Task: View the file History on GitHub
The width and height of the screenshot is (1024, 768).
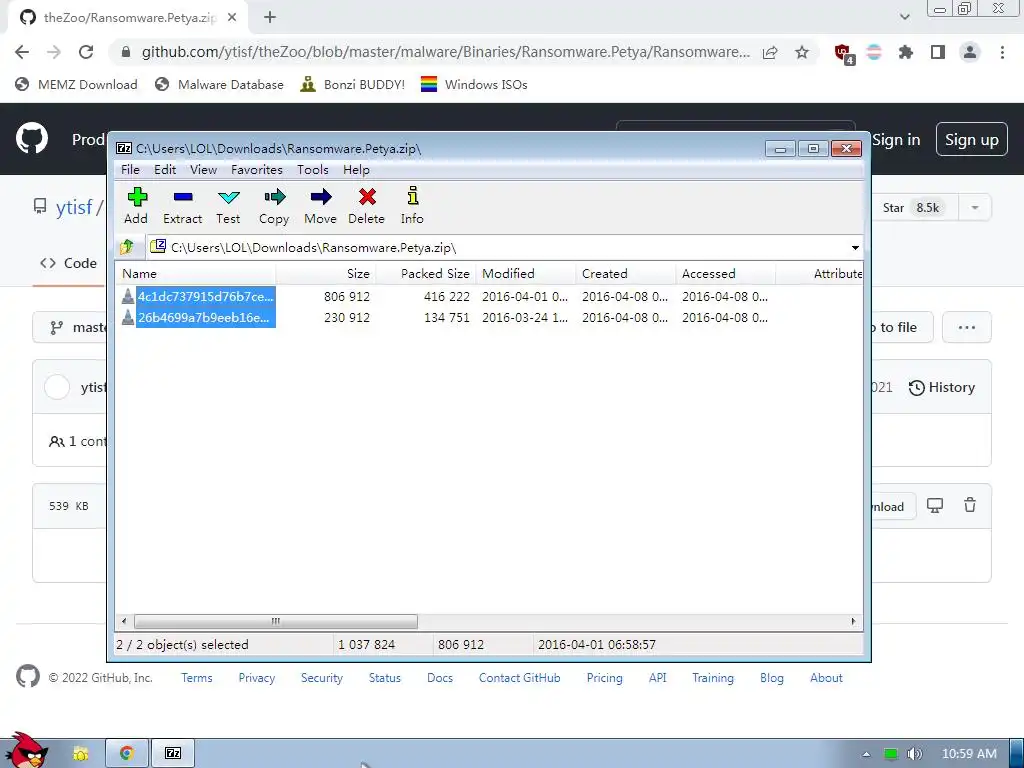Action: point(942,387)
